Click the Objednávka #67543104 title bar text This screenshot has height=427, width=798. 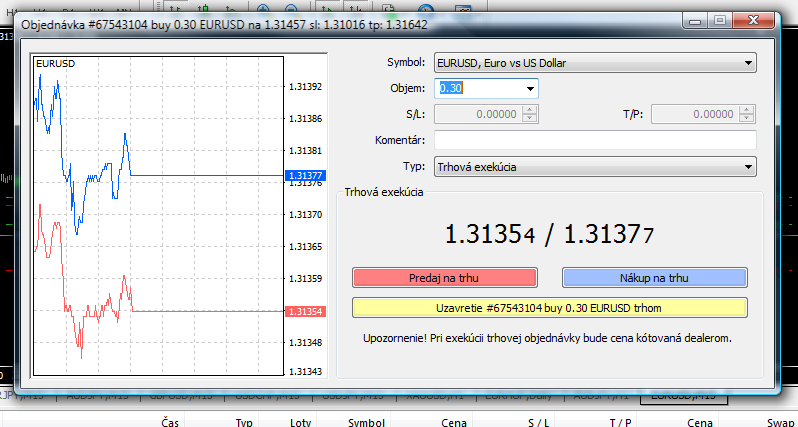[224, 25]
